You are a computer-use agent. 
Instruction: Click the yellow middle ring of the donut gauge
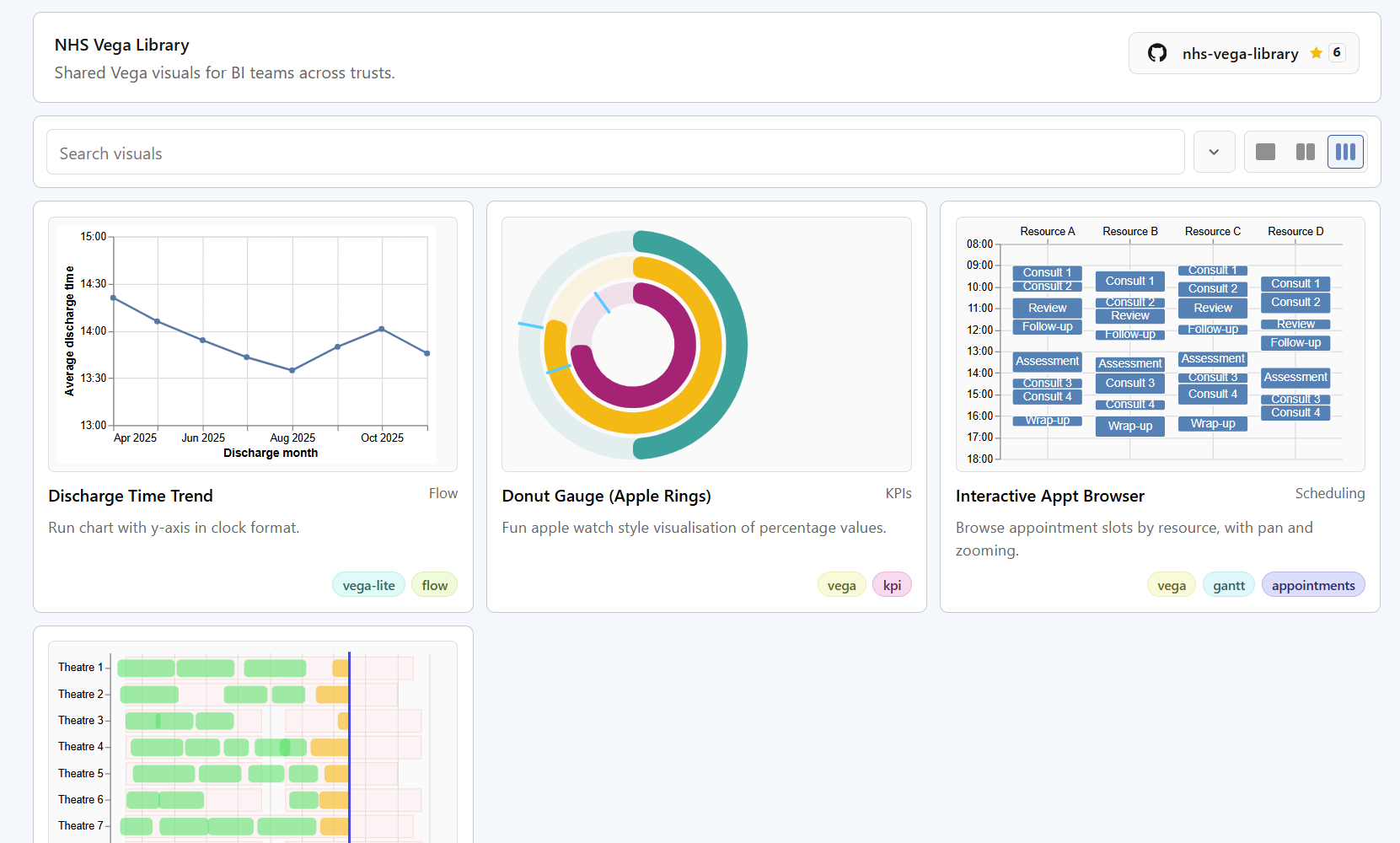pos(710,346)
